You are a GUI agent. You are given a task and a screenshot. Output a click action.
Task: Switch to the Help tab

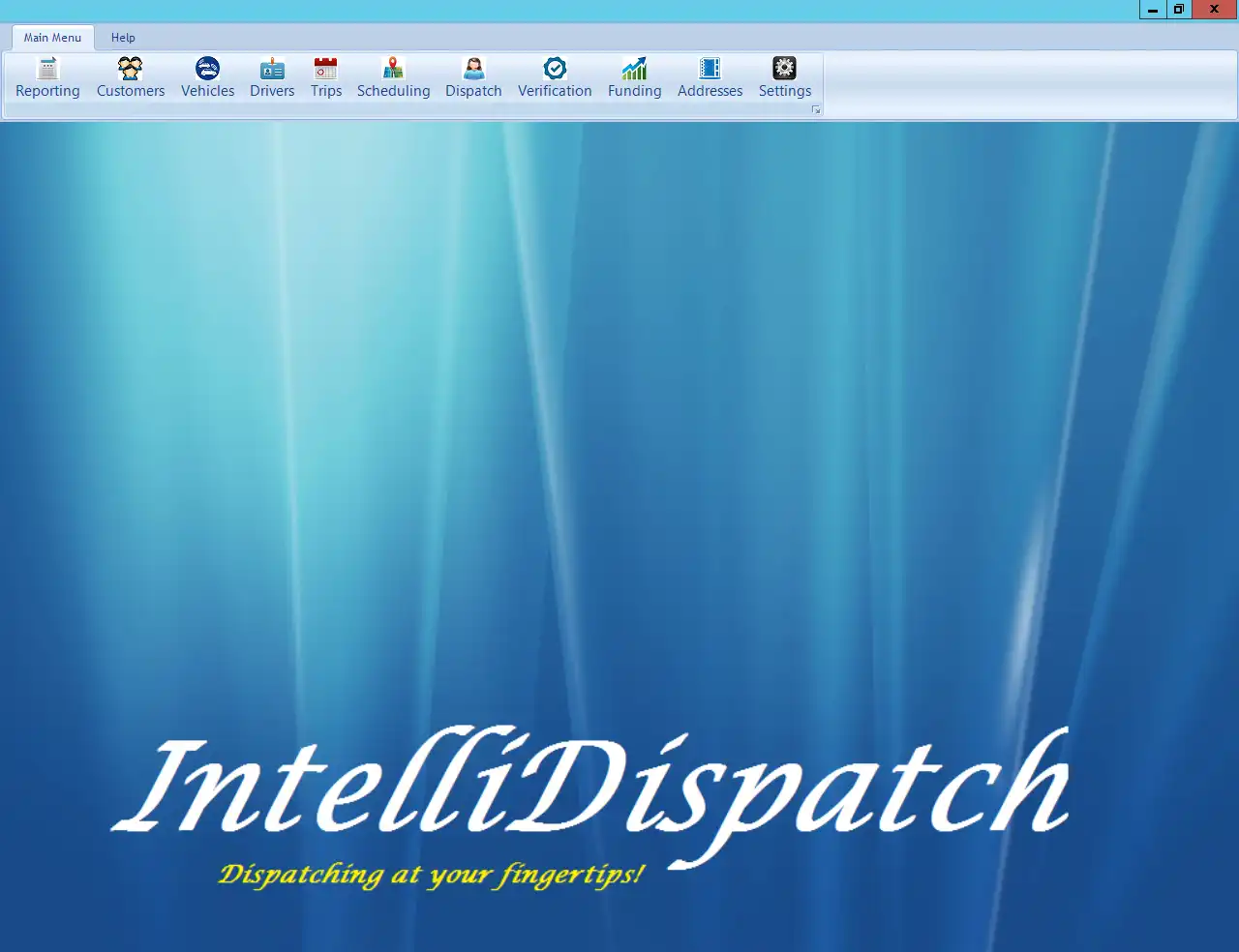[123, 38]
